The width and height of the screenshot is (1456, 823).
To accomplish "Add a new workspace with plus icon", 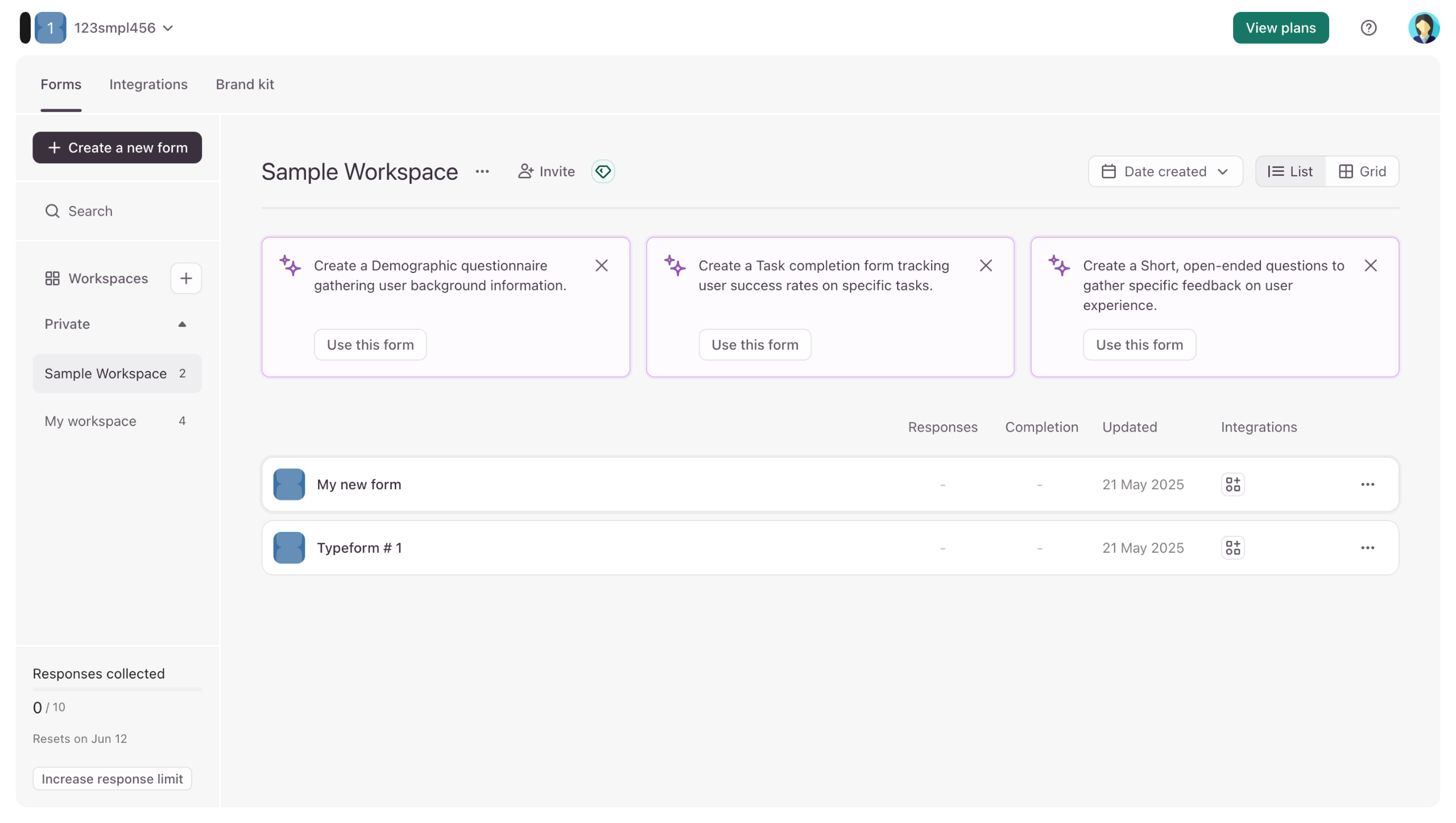I will [x=186, y=278].
